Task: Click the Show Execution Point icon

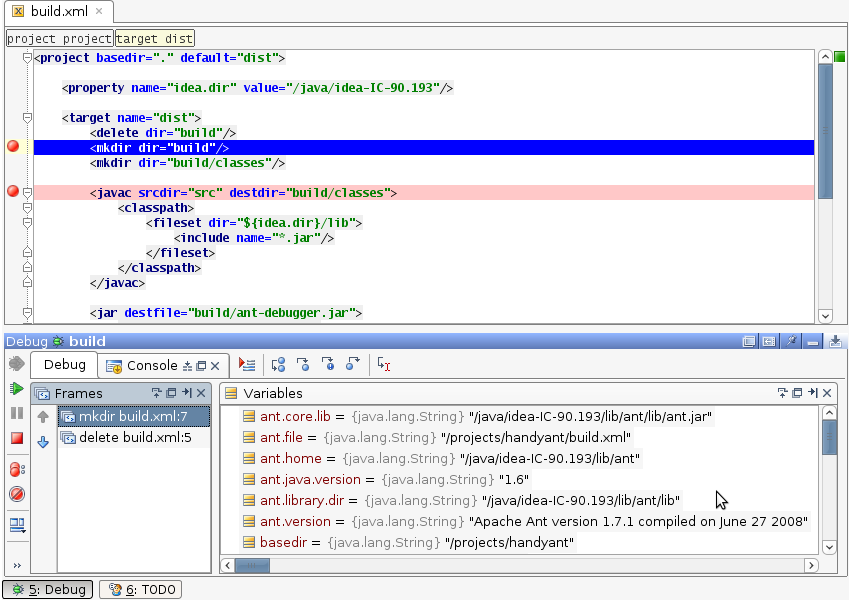Action: click(x=247, y=366)
